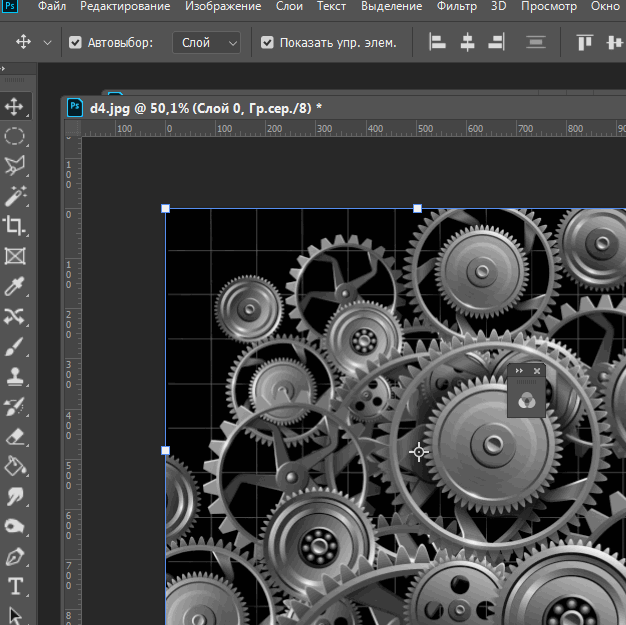Align top edges of layers
This screenshot has height=625, width=626.
584,42
